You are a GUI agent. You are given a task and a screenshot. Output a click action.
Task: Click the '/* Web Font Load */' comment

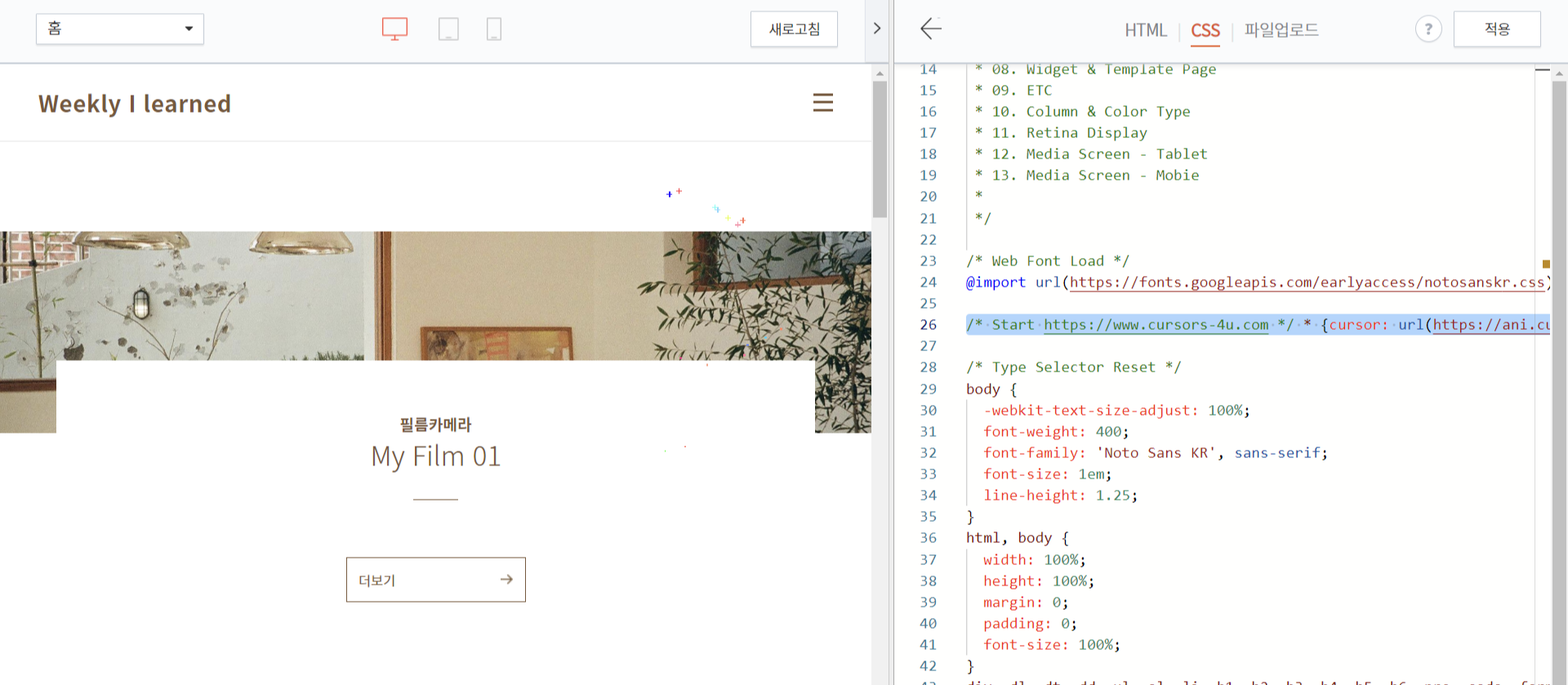(x=1048, y=261)
